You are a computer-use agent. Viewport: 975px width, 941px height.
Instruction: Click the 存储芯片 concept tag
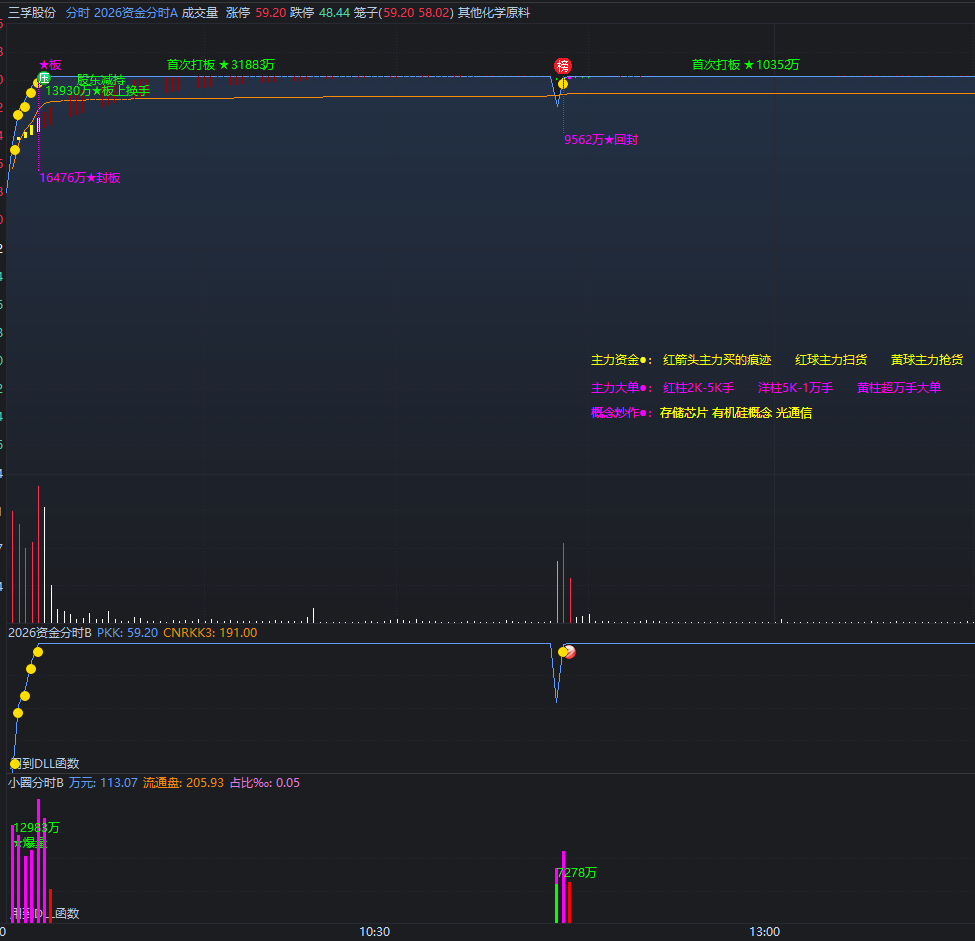(x=683, y=412)
